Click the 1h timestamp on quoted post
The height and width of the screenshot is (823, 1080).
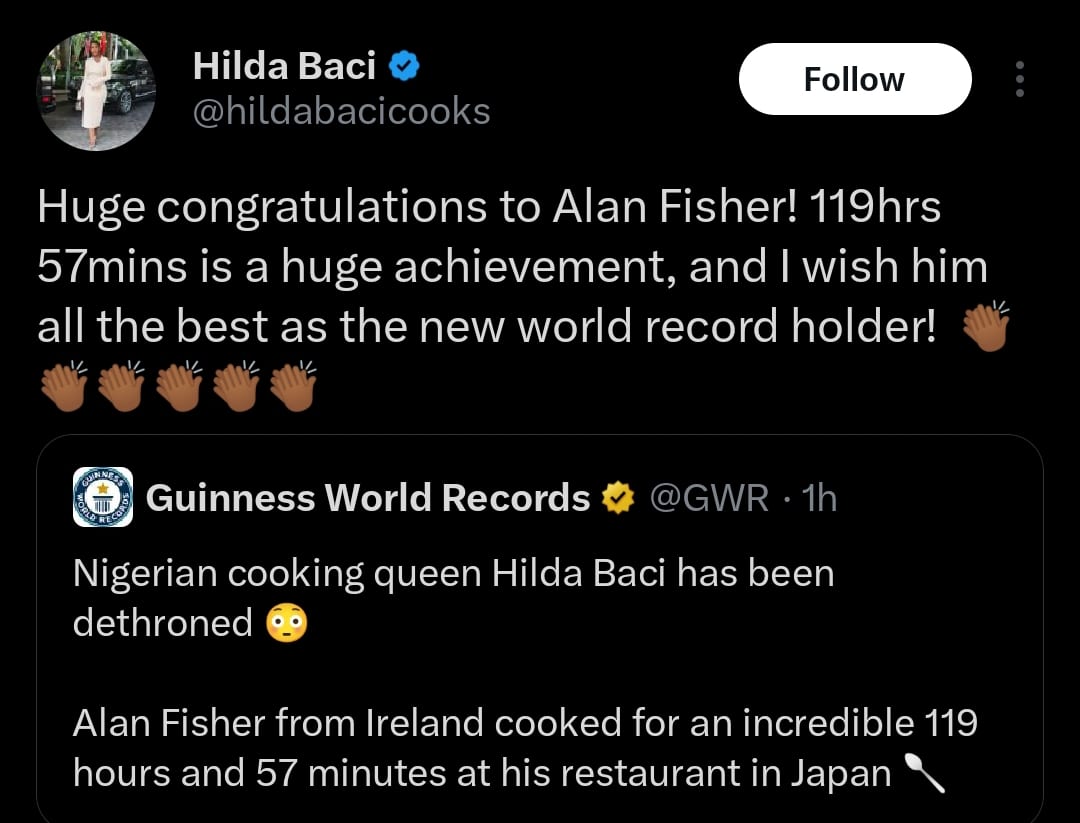[x=819, y=497]
